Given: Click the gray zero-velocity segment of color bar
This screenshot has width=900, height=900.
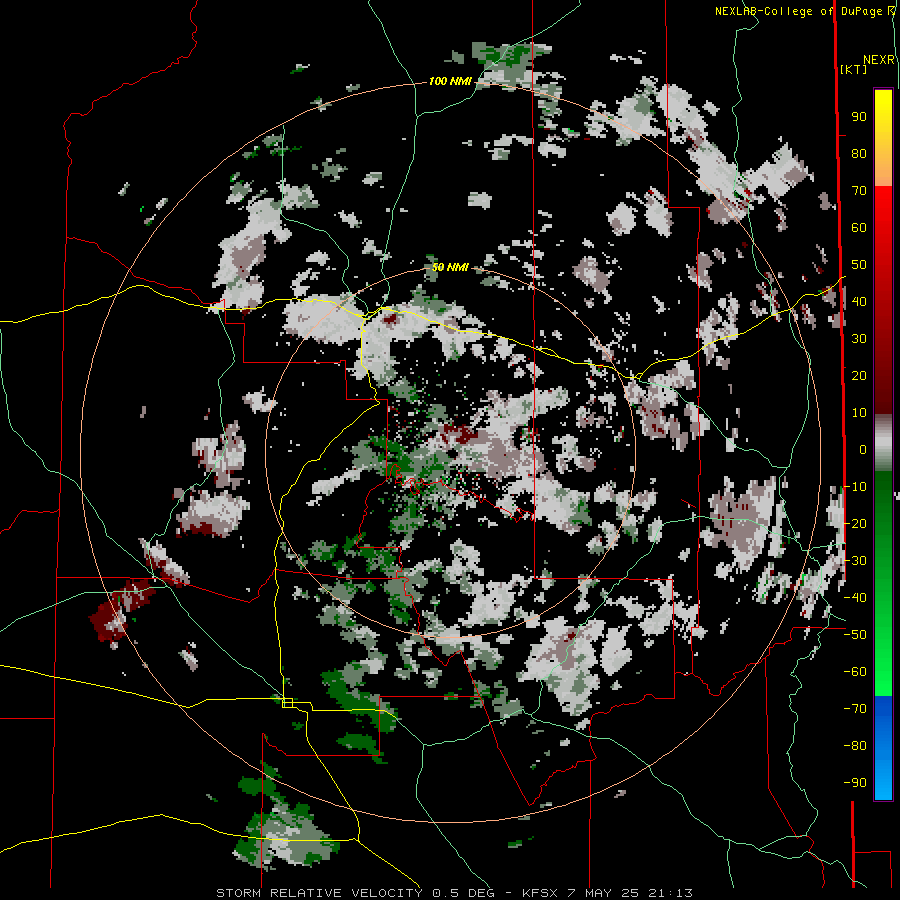Looking at the screenshot, I should click(883, 443).
